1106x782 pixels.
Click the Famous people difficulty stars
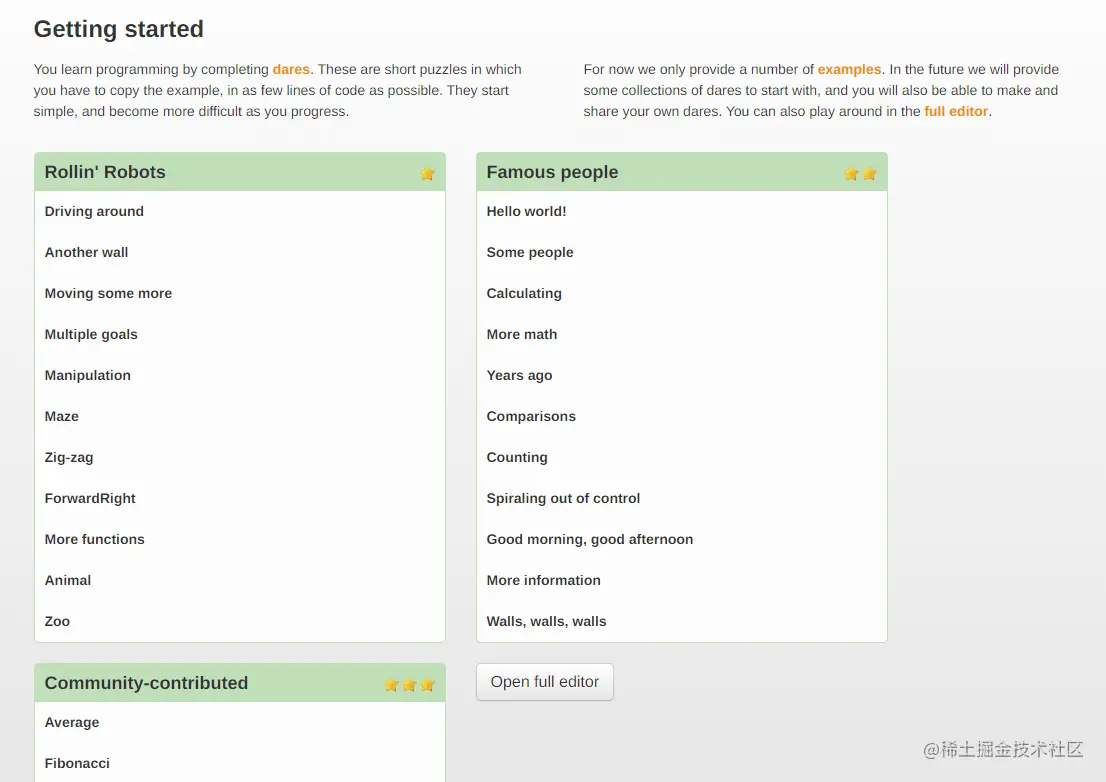(x=860, y=173)
